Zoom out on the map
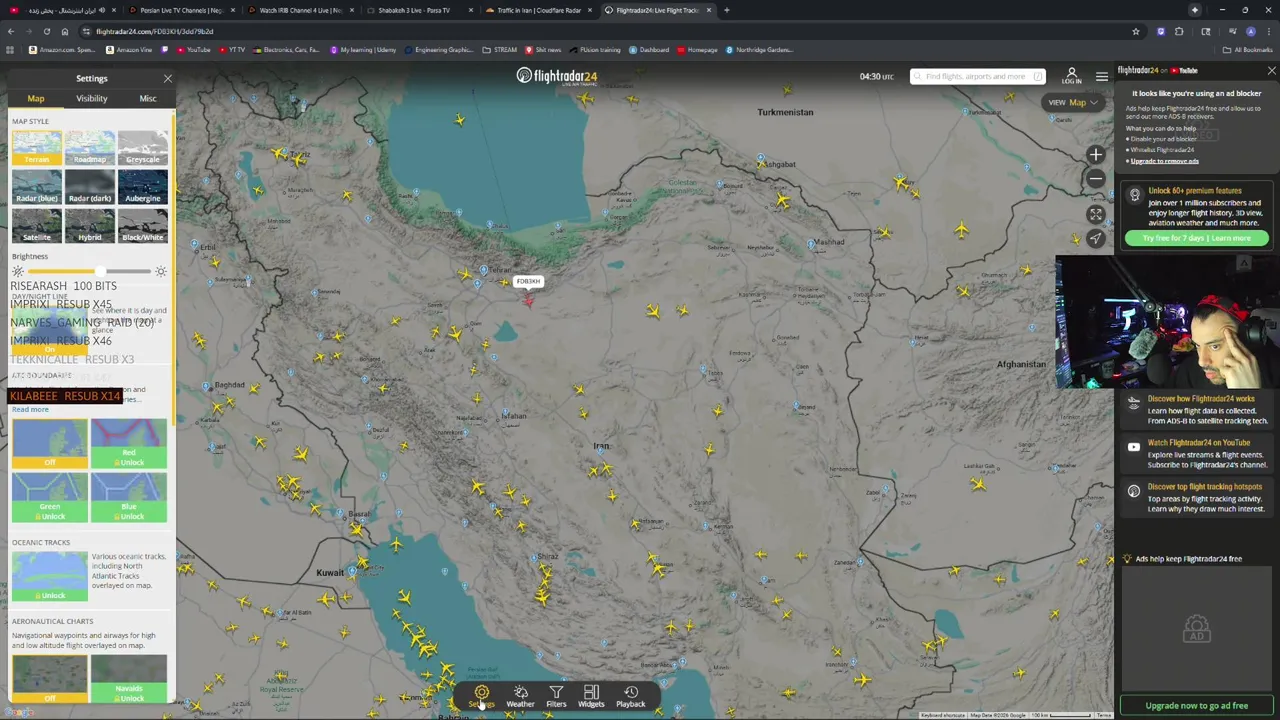 coord(1096,179)
